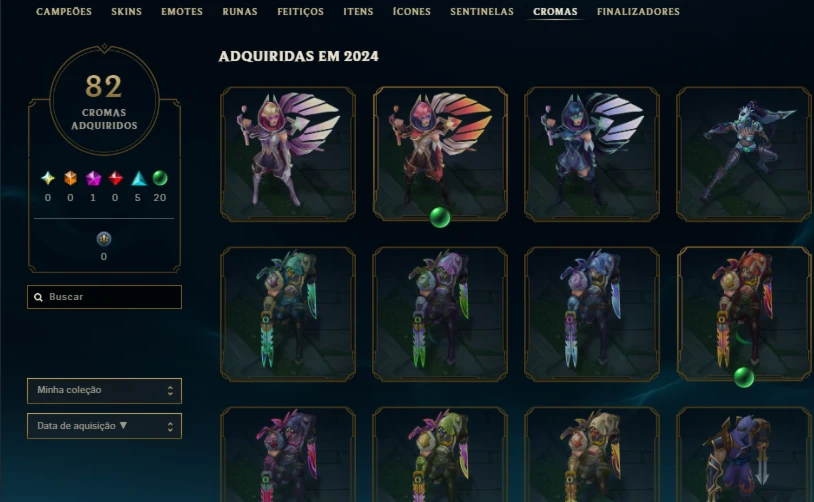814x502 pixels.
Task: Click the green emerald gem icon
Action: click(x=160, y=178)
